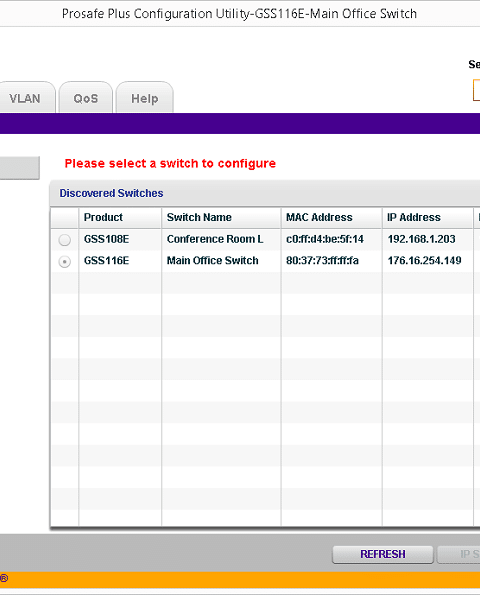Select the GSS116E switch radio button
480x595 pixels.
[65, 261]
